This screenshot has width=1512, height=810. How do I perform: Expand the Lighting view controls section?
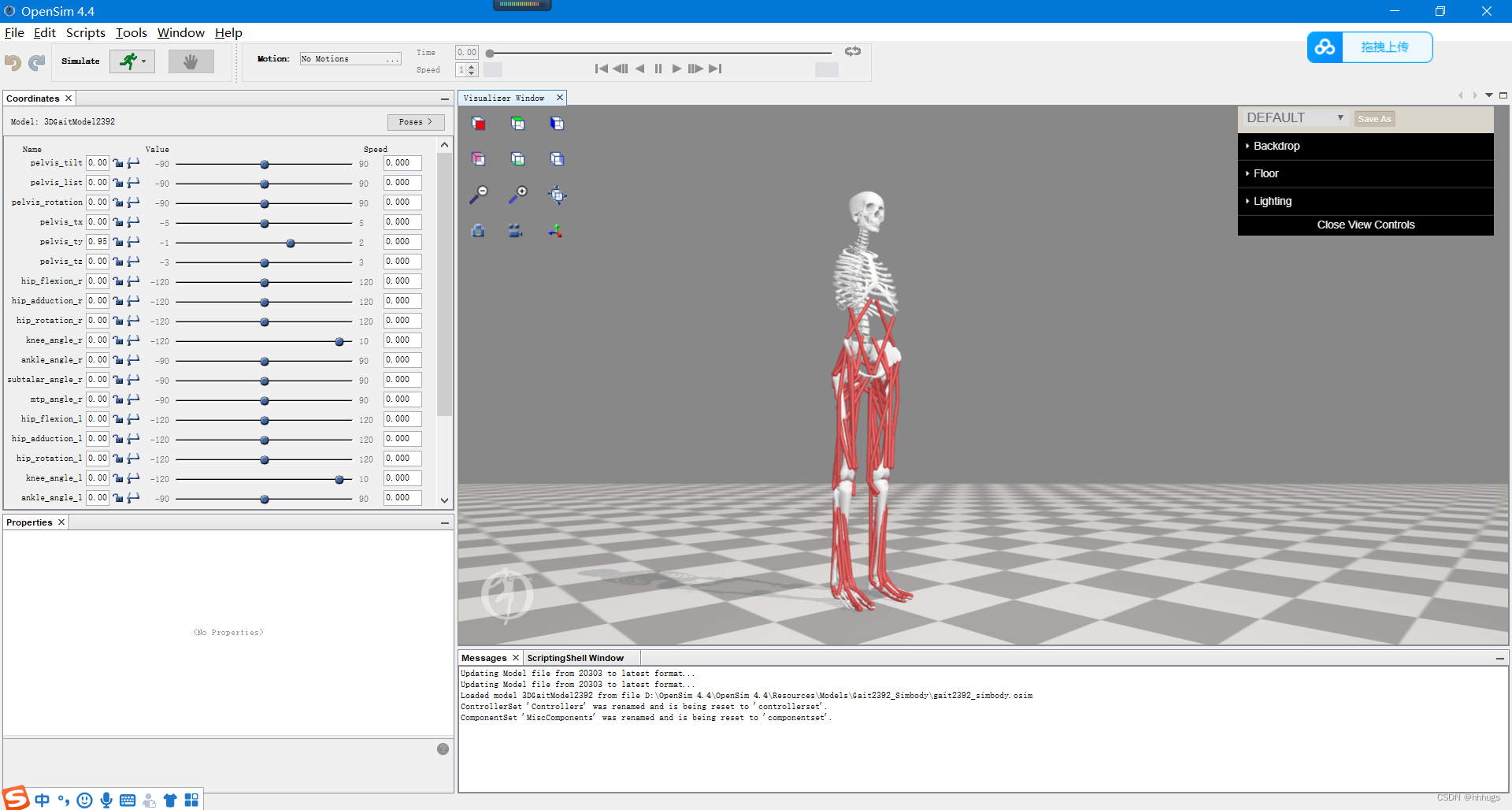(x=1366, y=202)
